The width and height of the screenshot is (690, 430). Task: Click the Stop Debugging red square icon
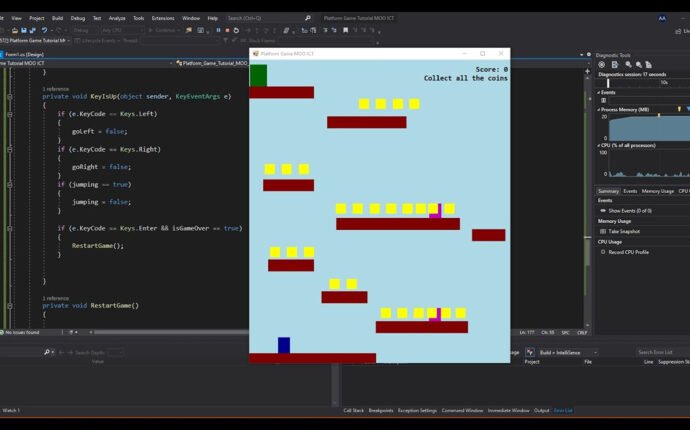point(227,30)
